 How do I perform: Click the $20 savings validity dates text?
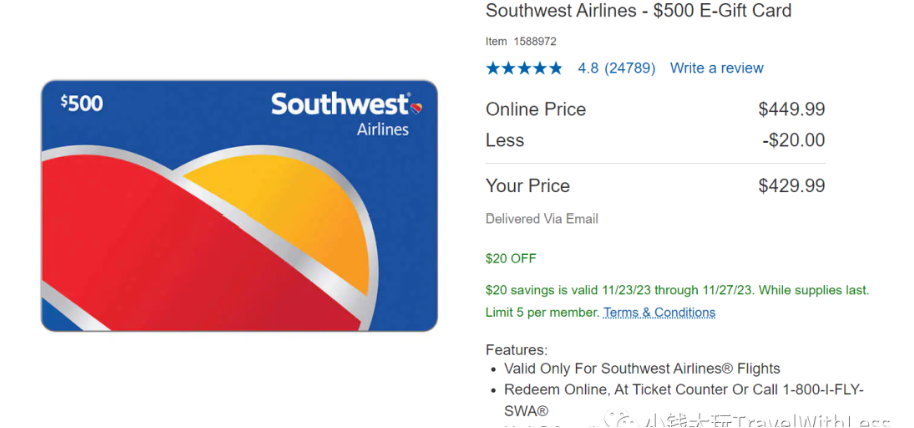(x=677, y=290)
